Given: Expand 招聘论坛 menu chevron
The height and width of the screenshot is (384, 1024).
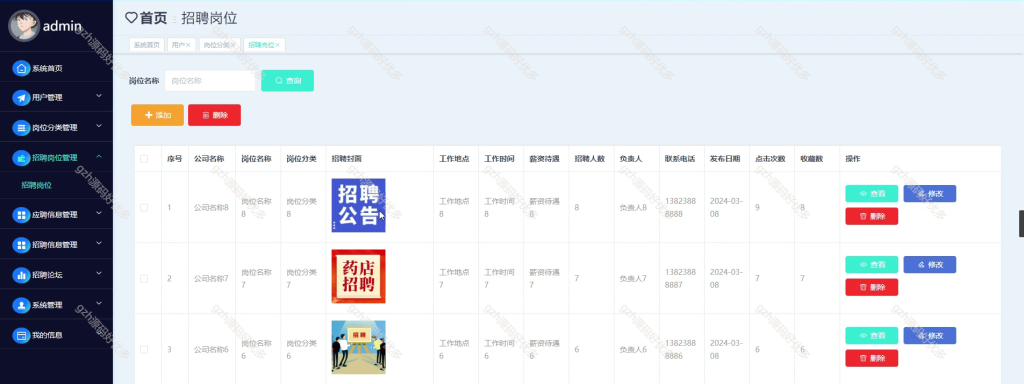Looking at the screenshot, I should (x=99, y=274).
